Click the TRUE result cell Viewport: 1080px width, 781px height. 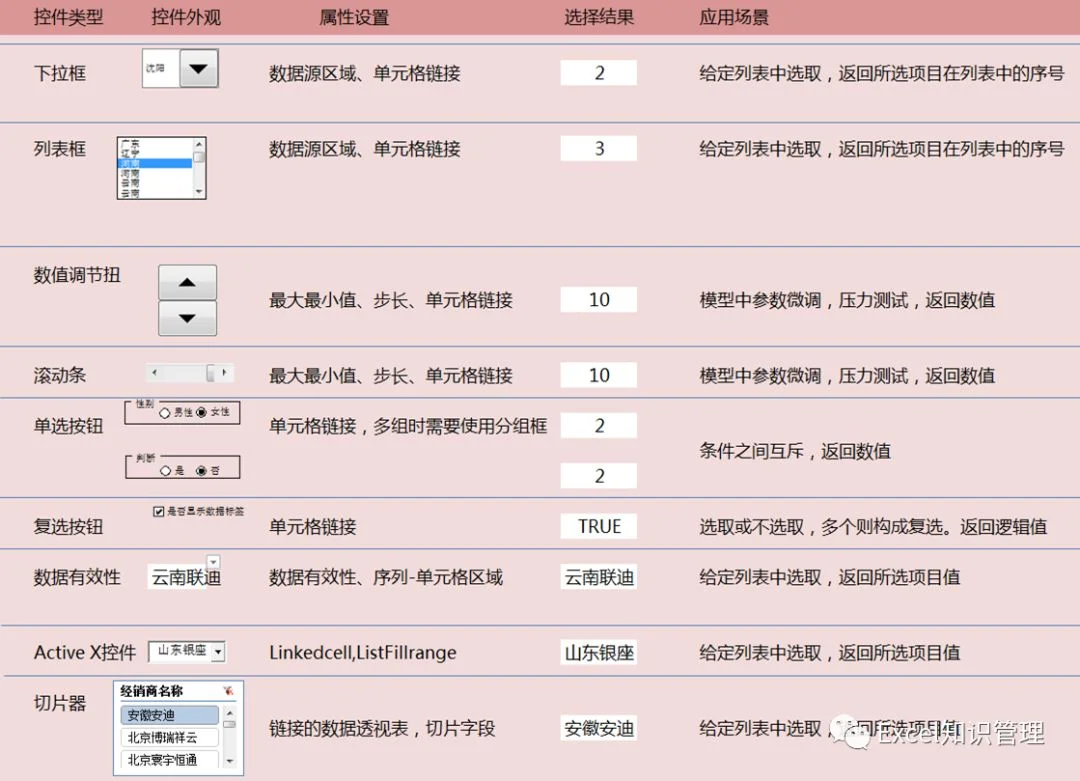(x=599, y=526)
